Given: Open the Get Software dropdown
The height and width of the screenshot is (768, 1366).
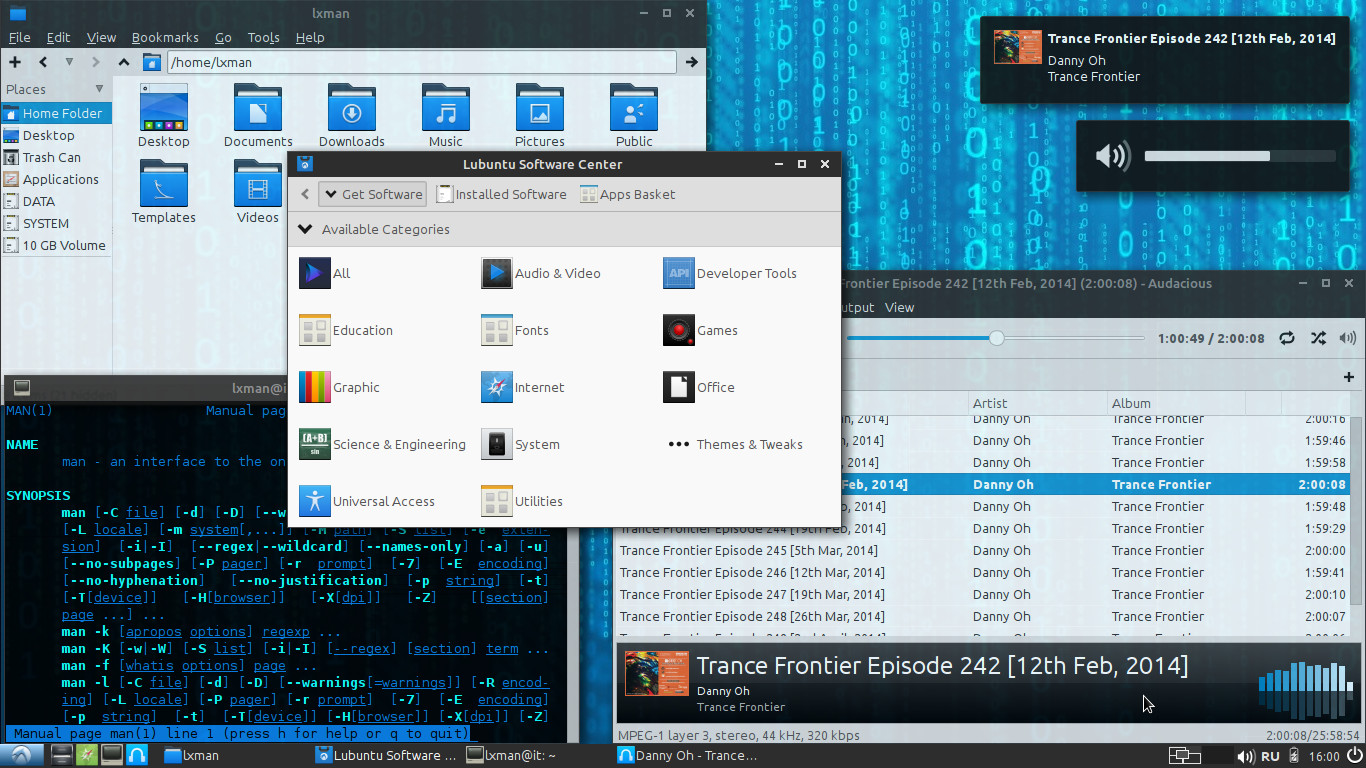Looking at the screenshot, I should (x=373, y=194).
